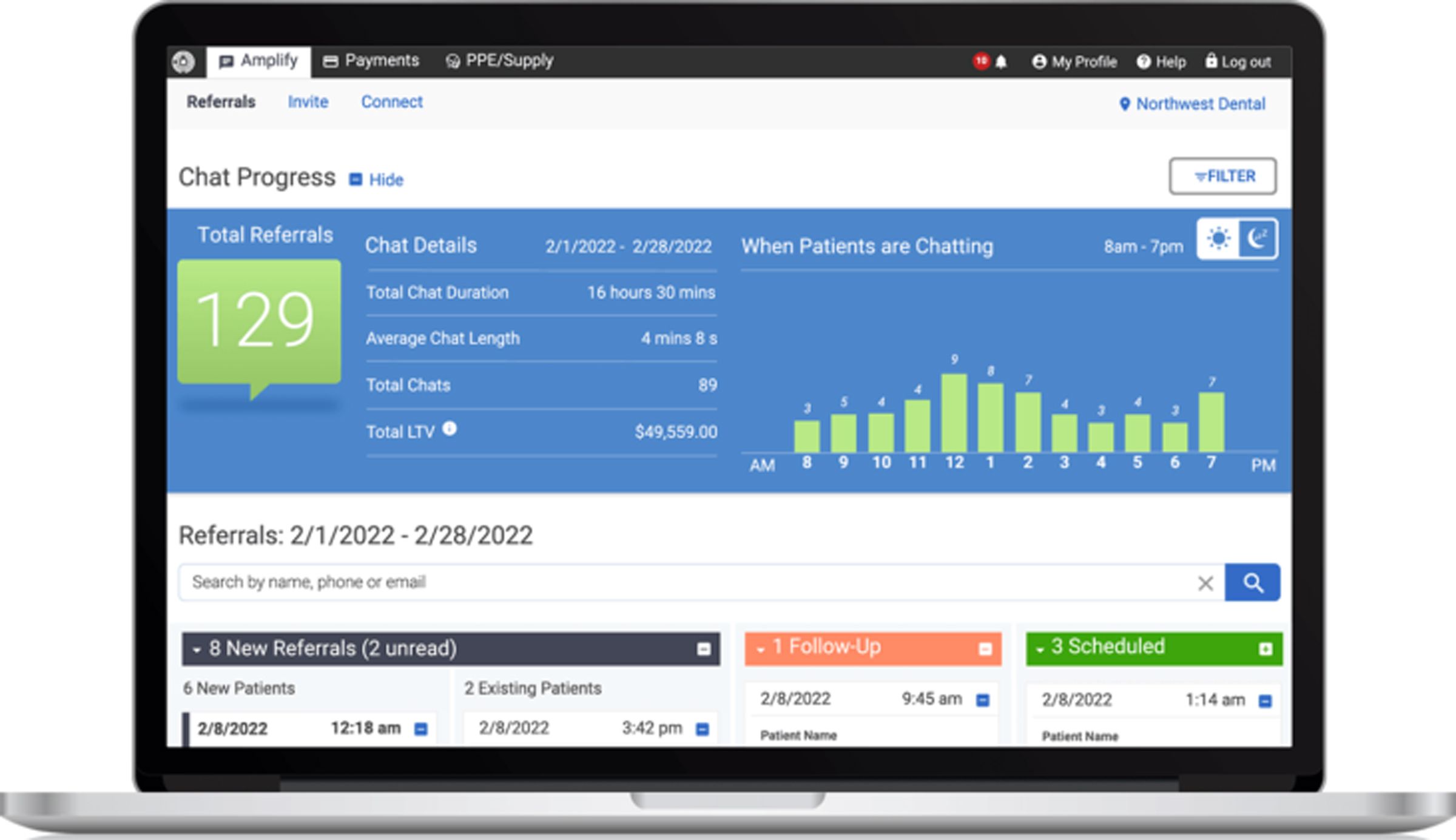Open the FILTER button

pos(1222,176)
